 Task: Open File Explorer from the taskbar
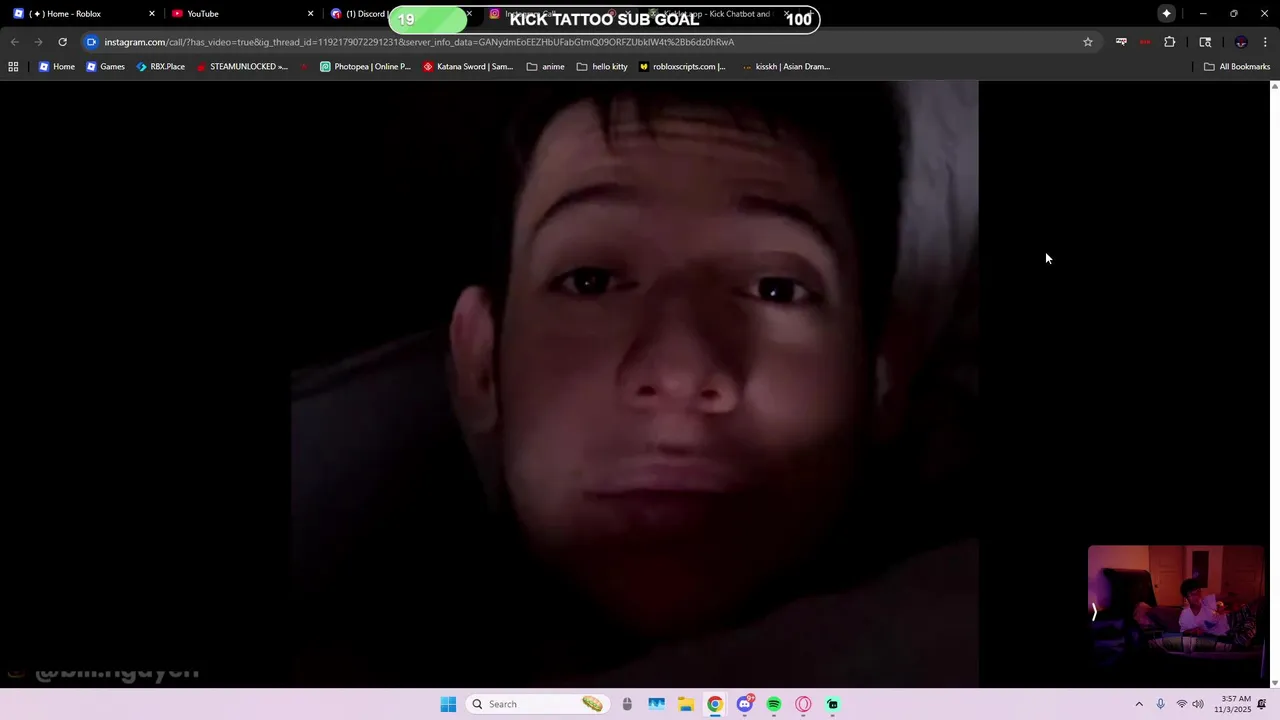coord(686,704)
